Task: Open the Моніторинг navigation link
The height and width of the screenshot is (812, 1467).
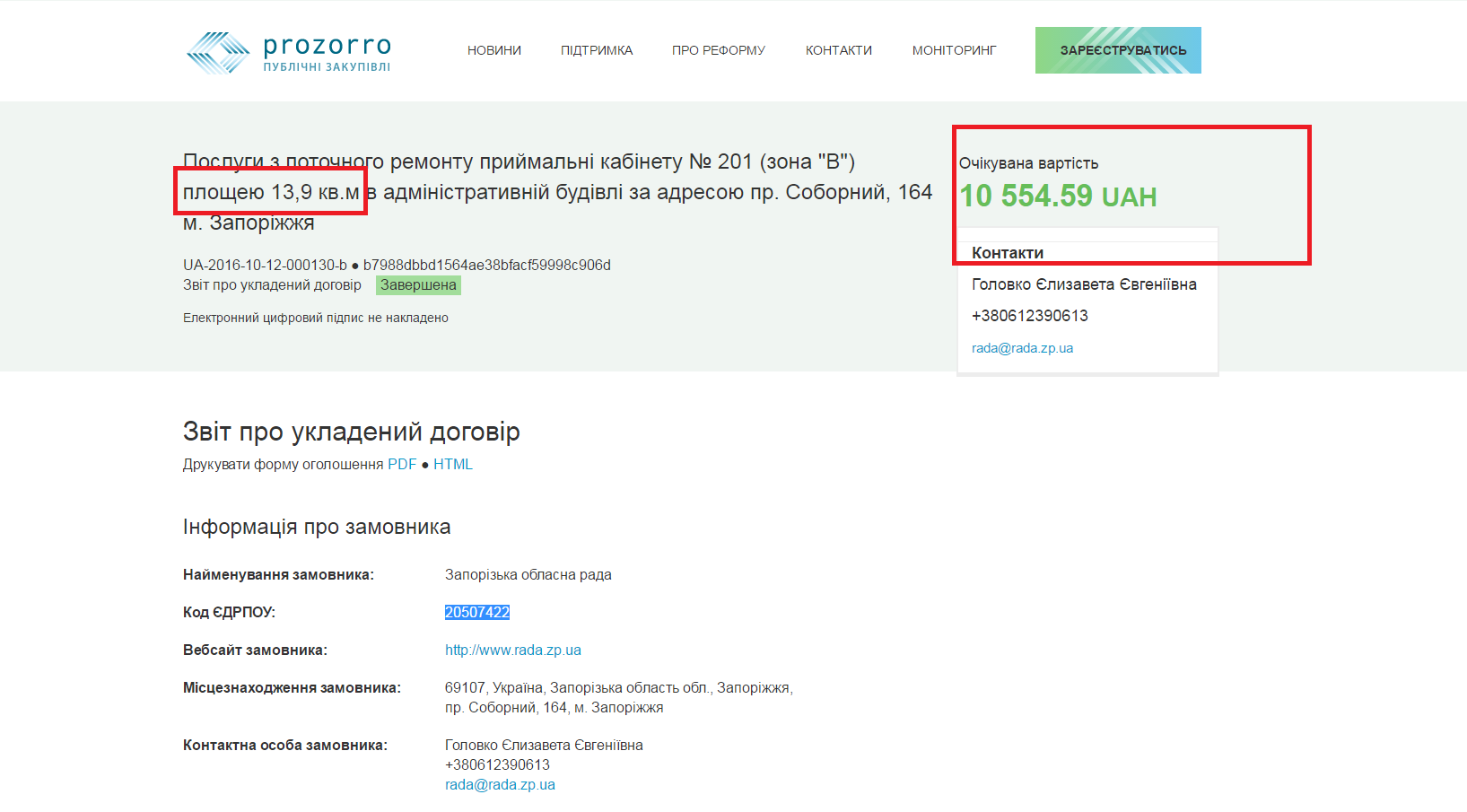Action: tap(954, 50)
